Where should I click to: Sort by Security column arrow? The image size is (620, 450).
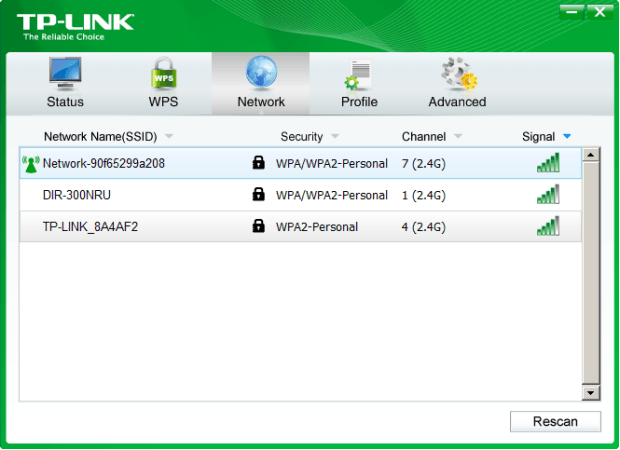335,136
